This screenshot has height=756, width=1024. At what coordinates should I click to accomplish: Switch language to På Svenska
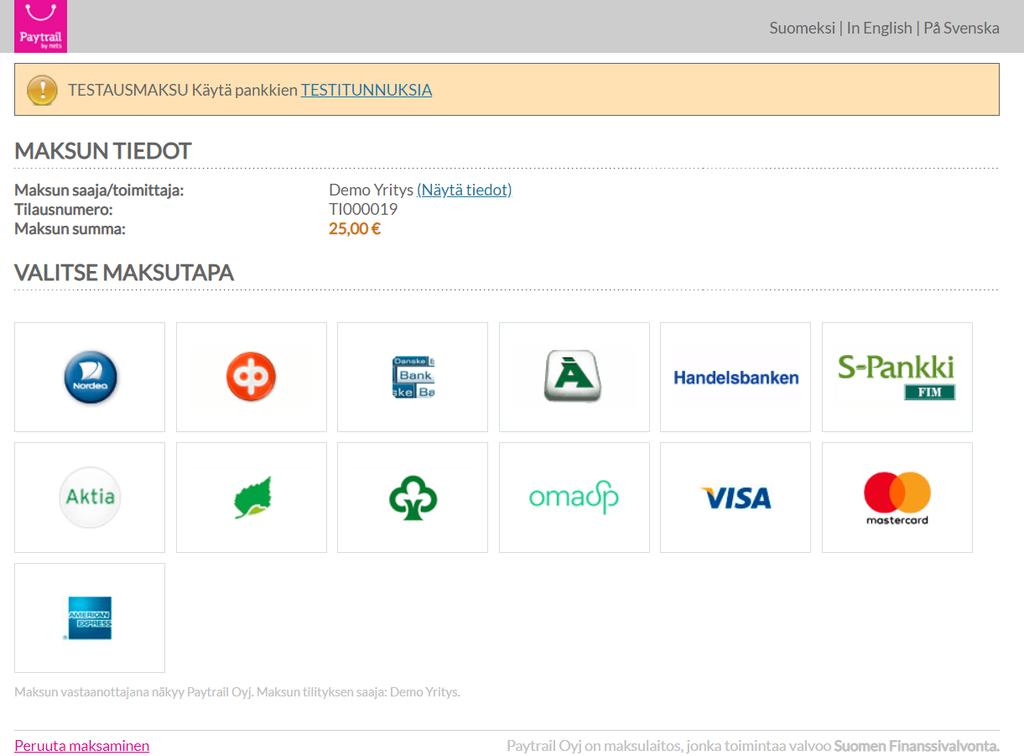pyautogui.click(x=961, y=28)
